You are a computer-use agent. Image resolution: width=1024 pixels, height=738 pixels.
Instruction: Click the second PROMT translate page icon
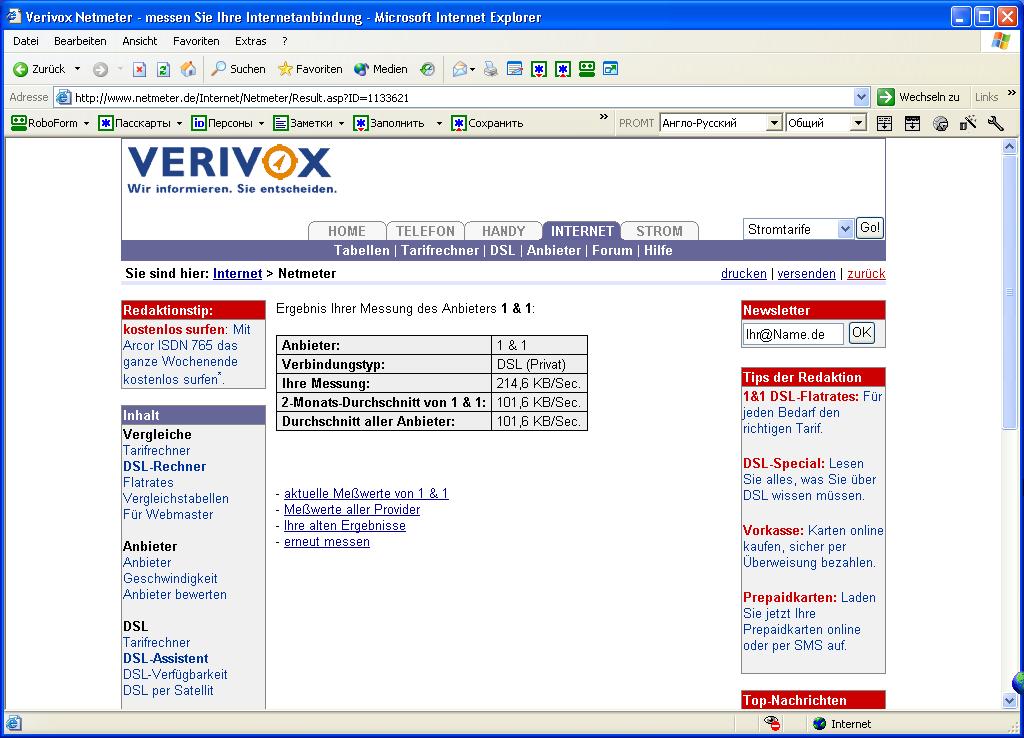point(912,123)
